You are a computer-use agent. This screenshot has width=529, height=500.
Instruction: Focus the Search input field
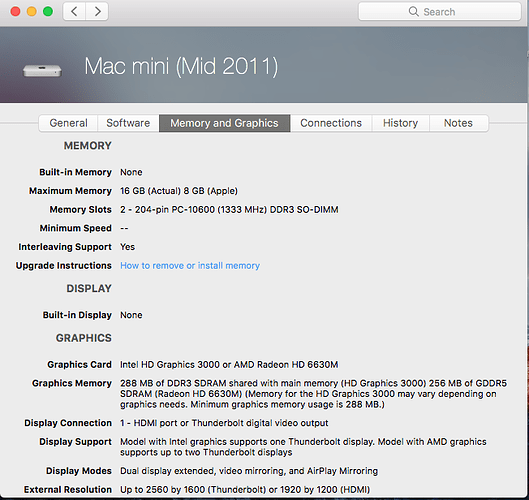pos(440,11)
